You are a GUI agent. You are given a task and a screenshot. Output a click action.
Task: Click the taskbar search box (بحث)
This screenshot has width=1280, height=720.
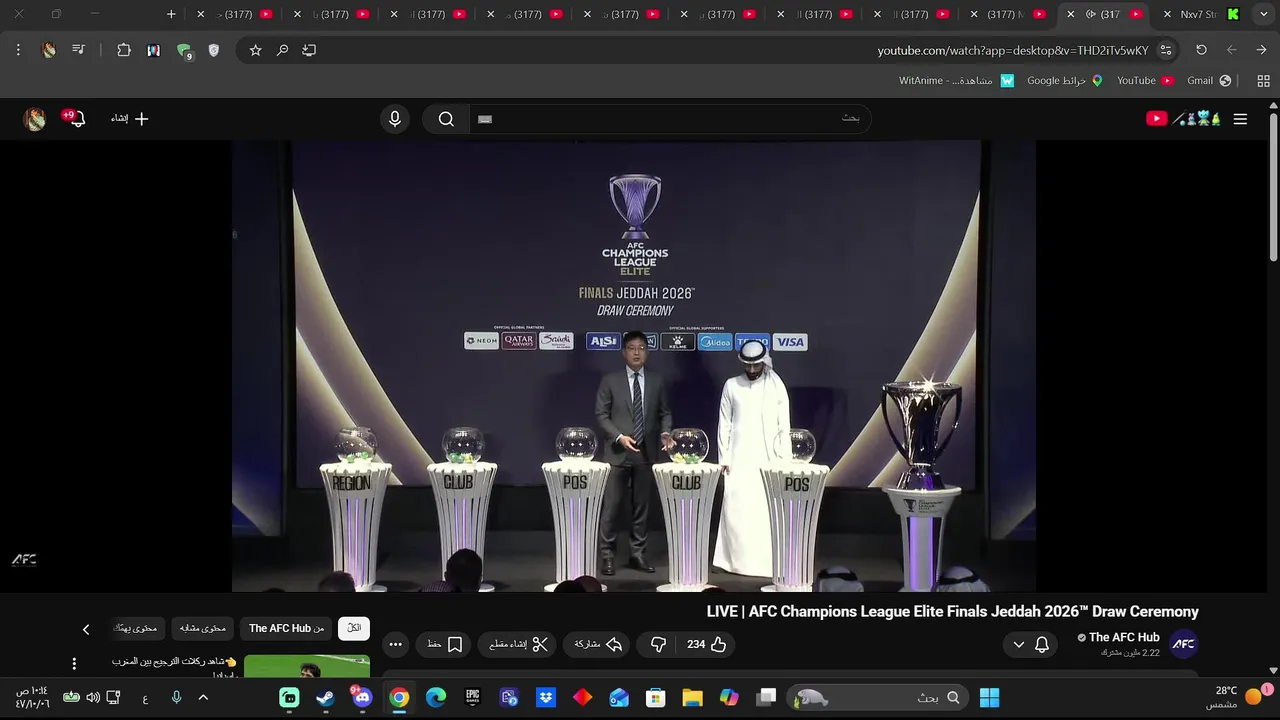click(x=879, y=697)
